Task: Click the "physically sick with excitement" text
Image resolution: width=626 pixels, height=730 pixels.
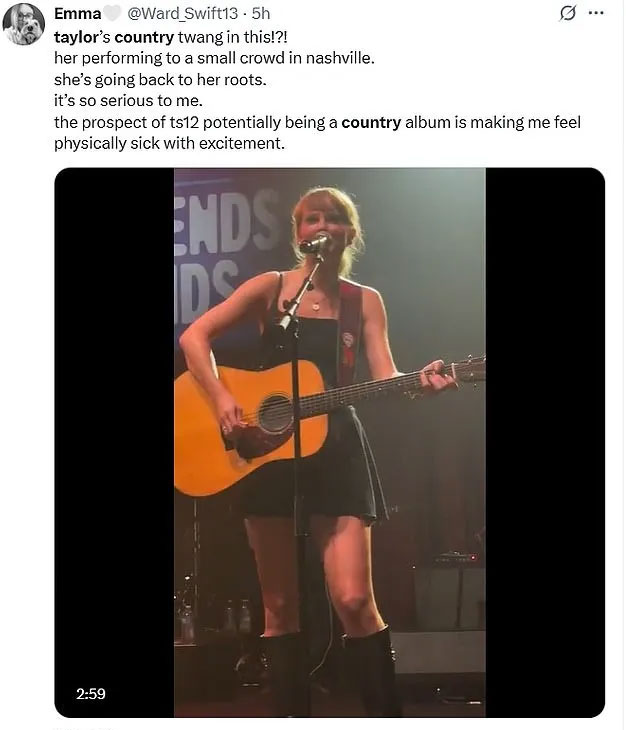Action: pos(170,143)
